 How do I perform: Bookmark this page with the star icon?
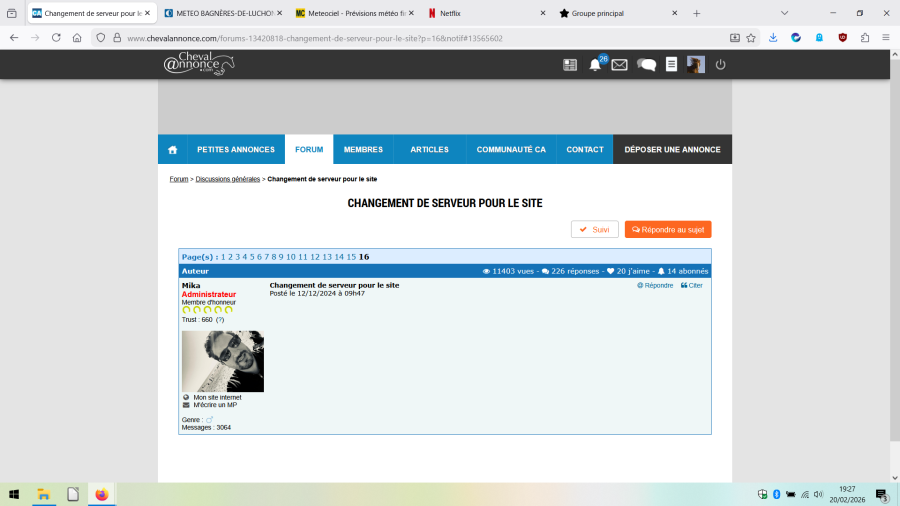click(750, 38)
